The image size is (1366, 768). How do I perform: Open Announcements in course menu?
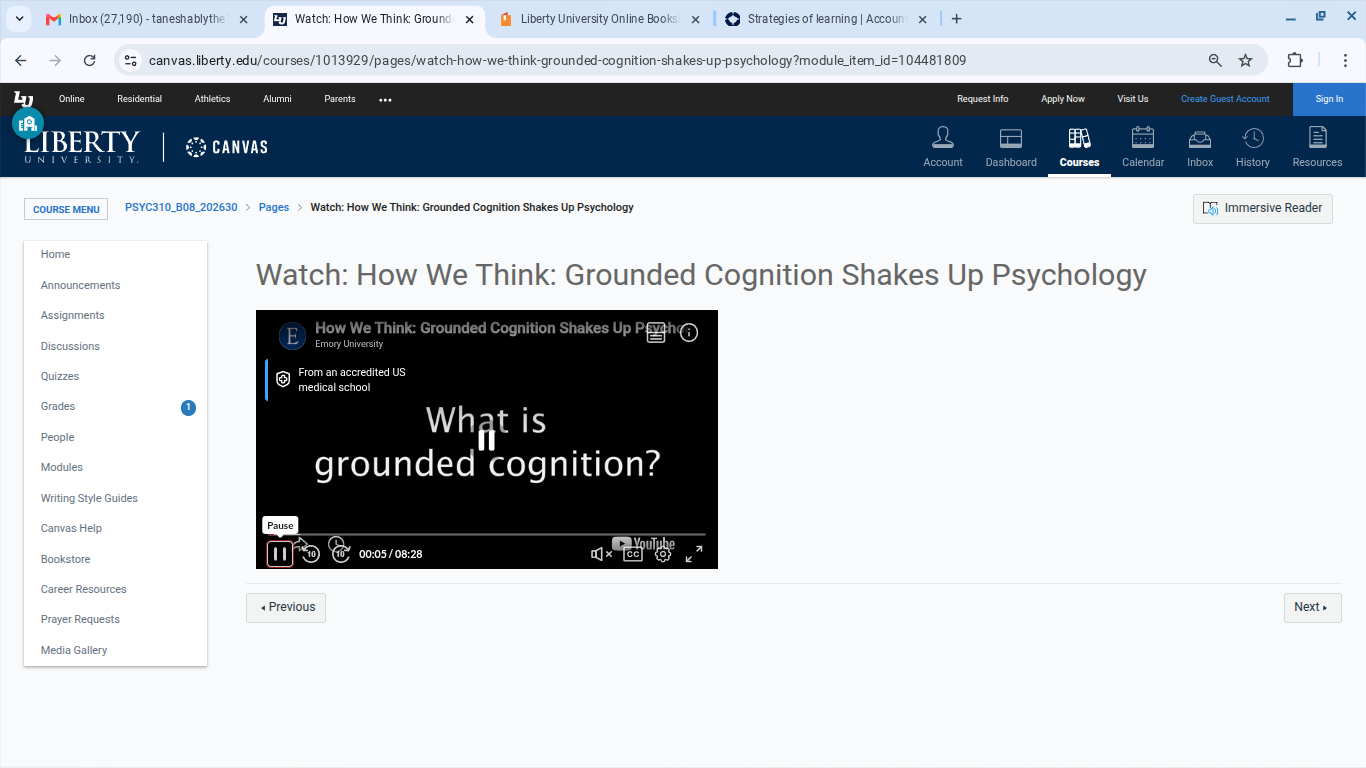click(80, 285)
